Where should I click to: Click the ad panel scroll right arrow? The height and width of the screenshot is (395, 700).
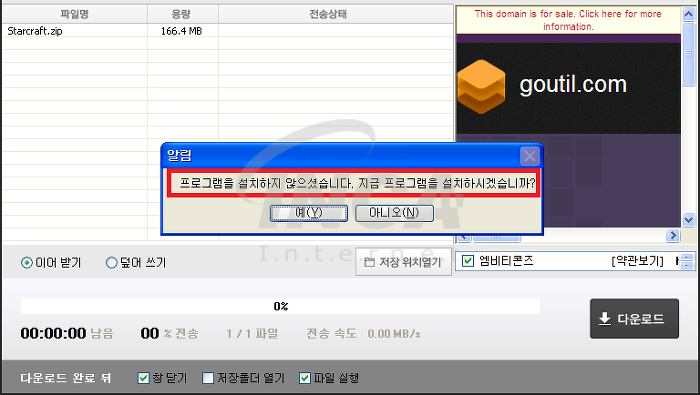click(672, 235)
